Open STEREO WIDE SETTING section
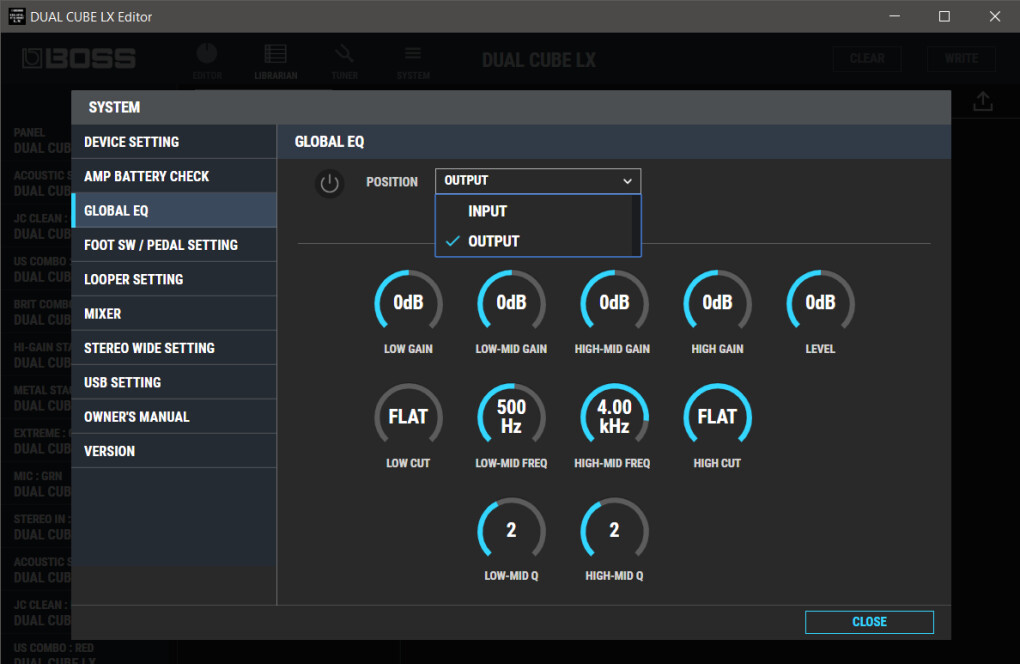The image size is (1020, 664). pos(174,348)
